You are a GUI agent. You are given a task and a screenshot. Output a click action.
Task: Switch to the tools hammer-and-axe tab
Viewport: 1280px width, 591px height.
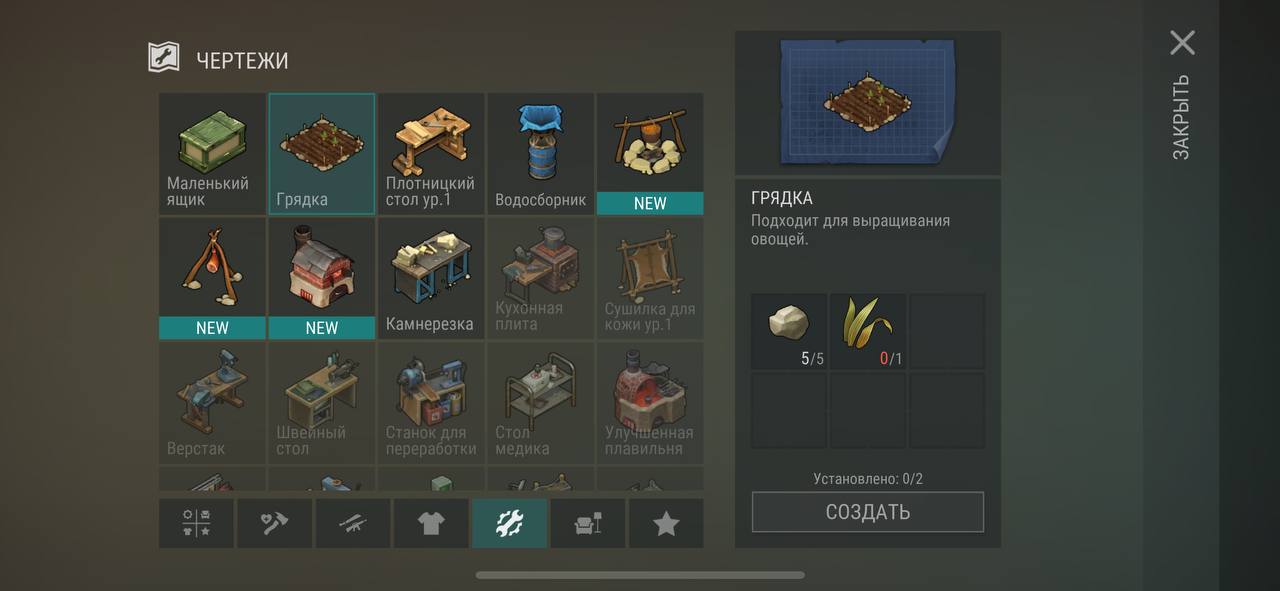pyautogui.click(x=274, y=523)
